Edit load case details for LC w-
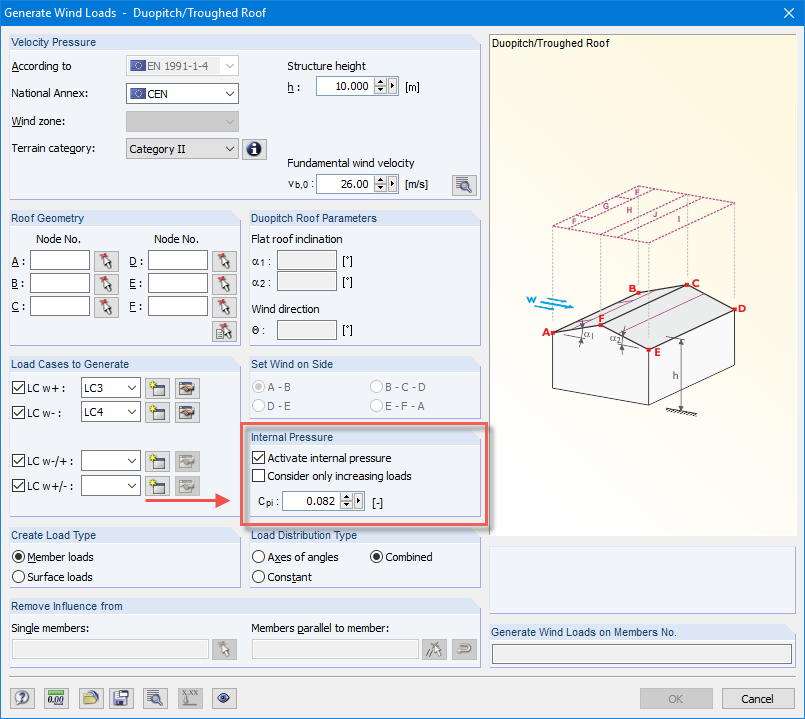Image resolution: width=805 pixels, height=719 pixels. click(x=186, y=412)
